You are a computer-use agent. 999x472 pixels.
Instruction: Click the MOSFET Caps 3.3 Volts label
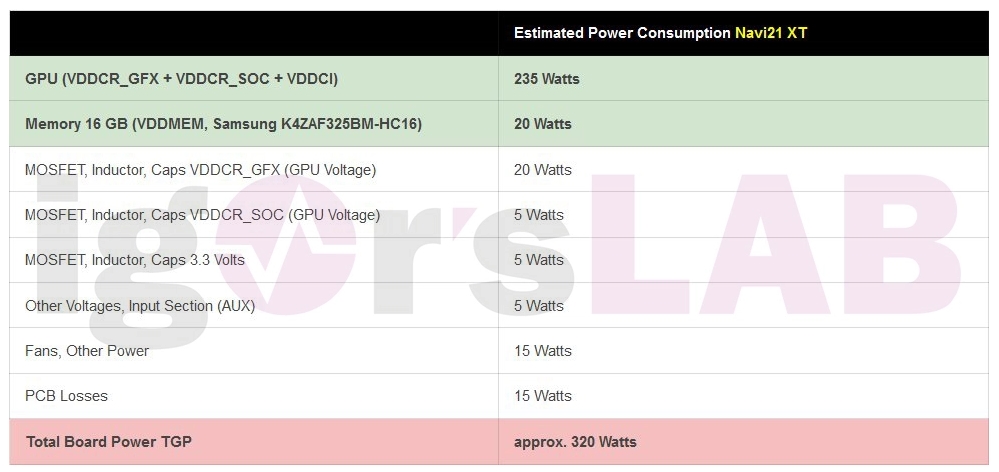[135, 260]
